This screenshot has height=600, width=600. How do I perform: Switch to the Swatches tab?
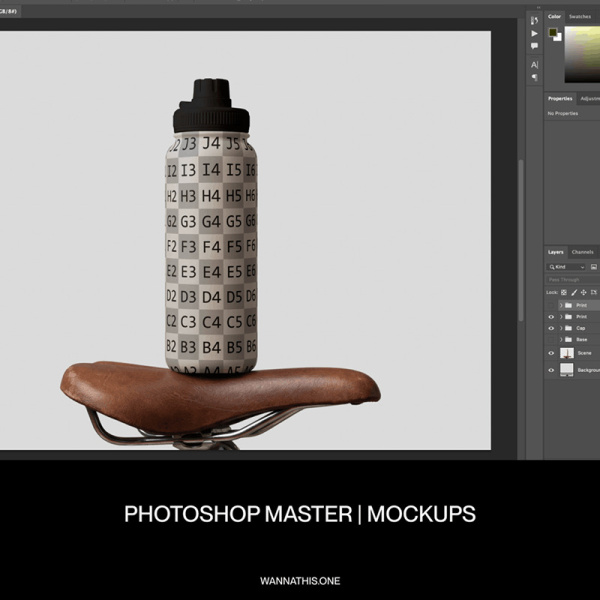[580, 17]
